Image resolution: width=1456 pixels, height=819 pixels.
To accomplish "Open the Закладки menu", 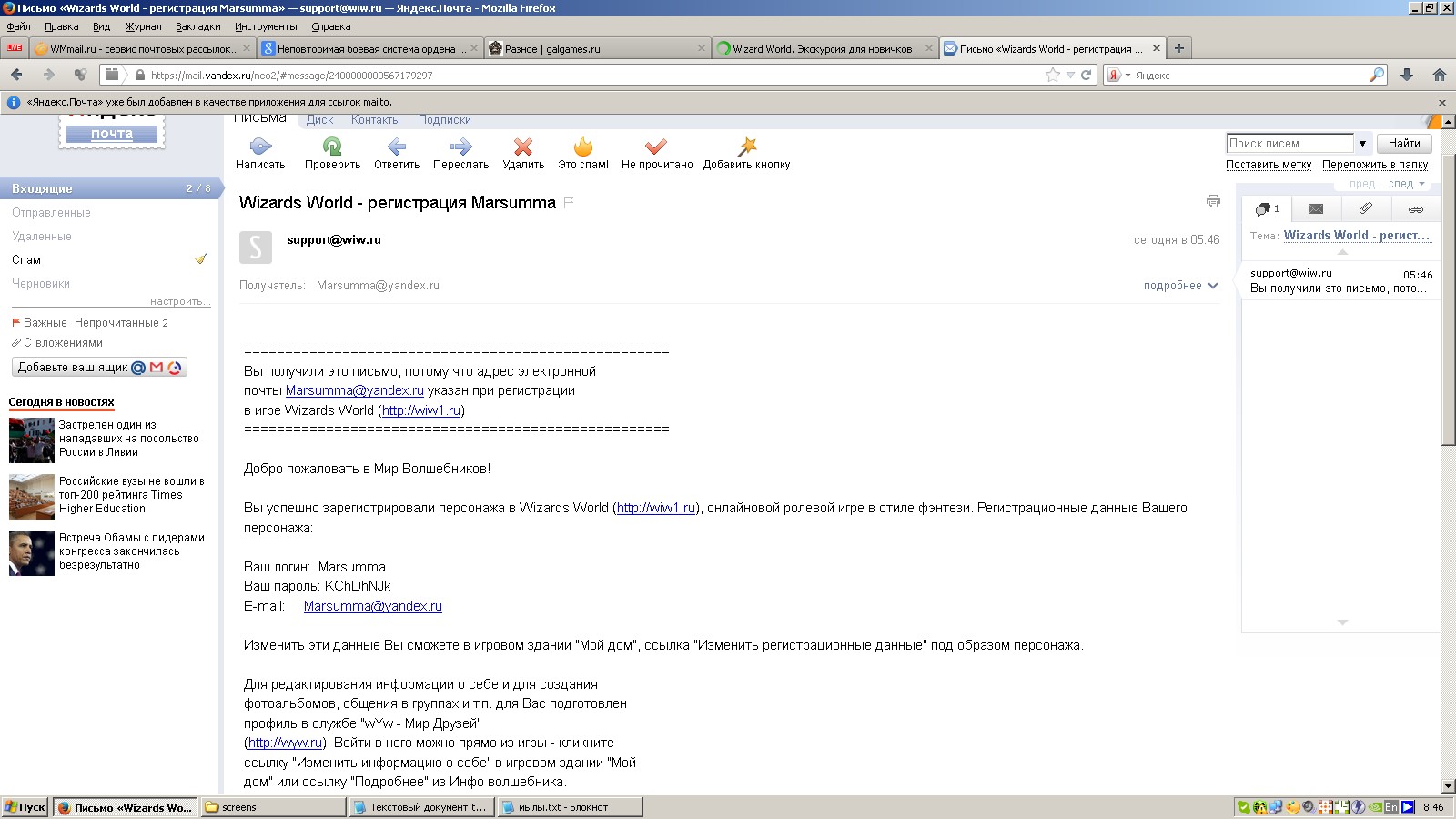I will [198, 26].
